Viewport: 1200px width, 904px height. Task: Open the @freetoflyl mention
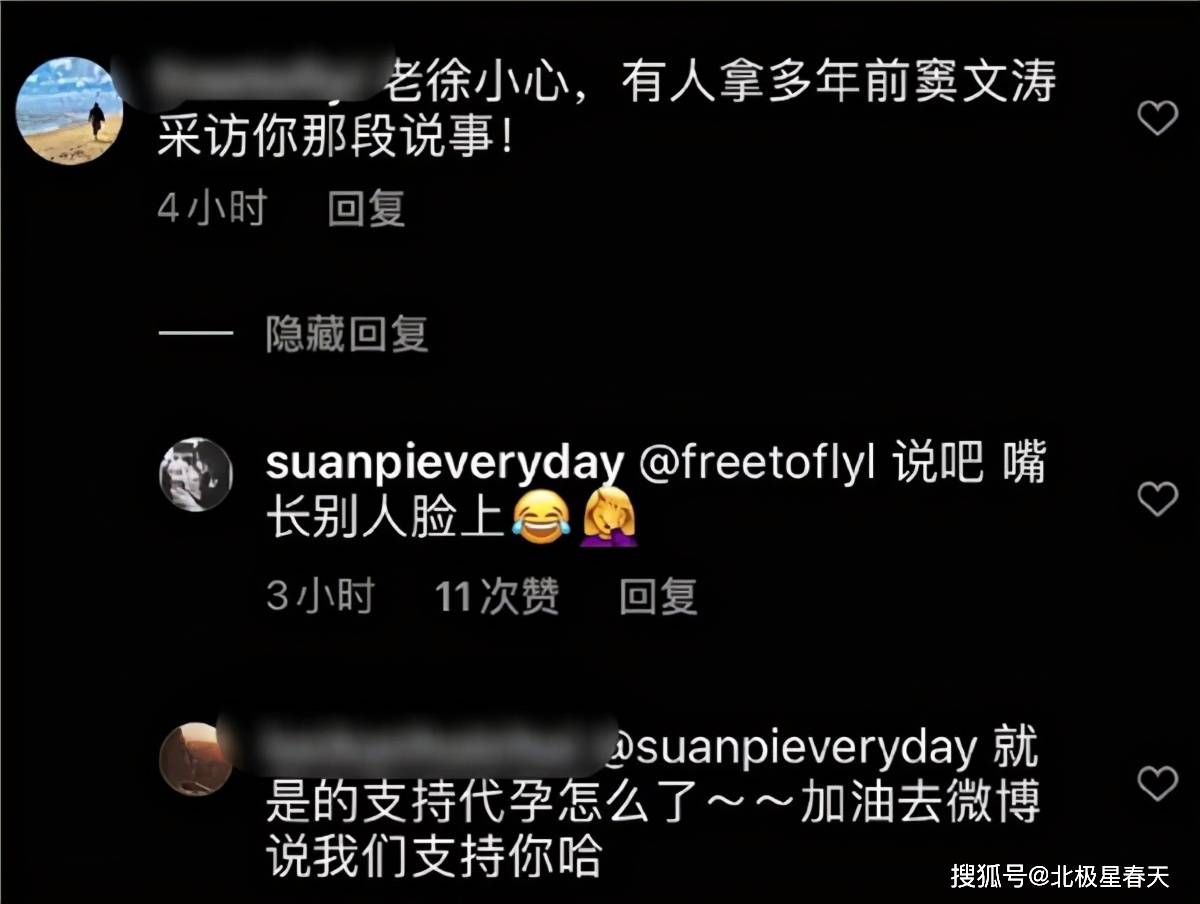[756, 467]
